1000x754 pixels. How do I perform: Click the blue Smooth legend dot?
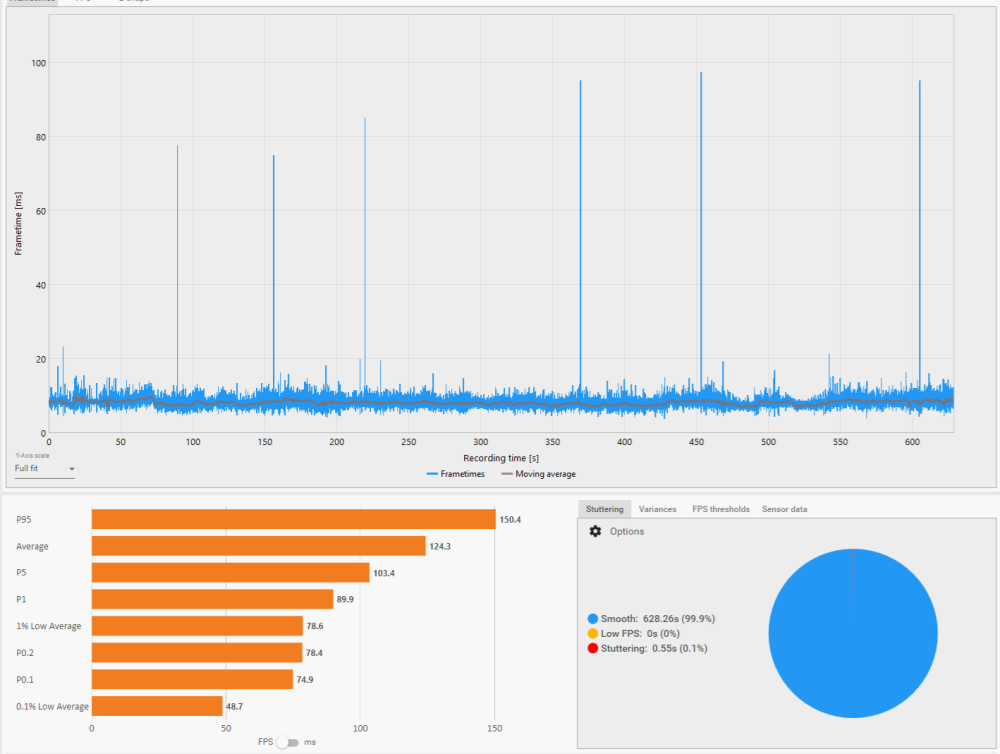(x=593, y=619)
